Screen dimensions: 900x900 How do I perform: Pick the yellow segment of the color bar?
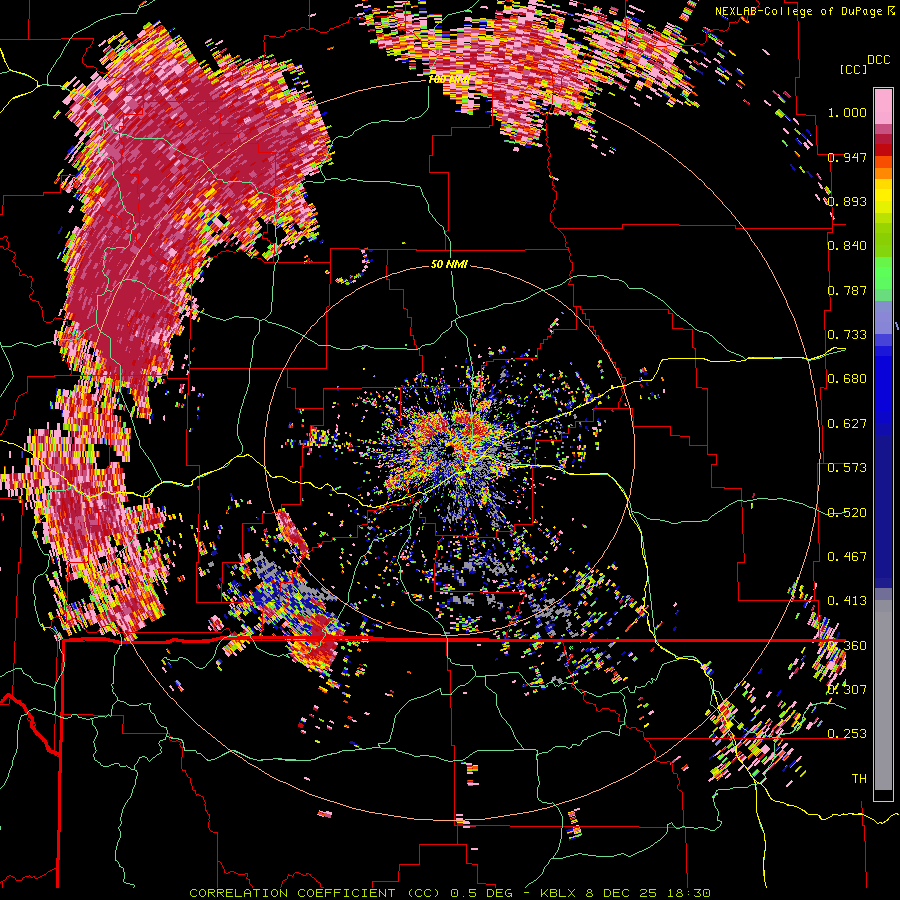[883, 197]
